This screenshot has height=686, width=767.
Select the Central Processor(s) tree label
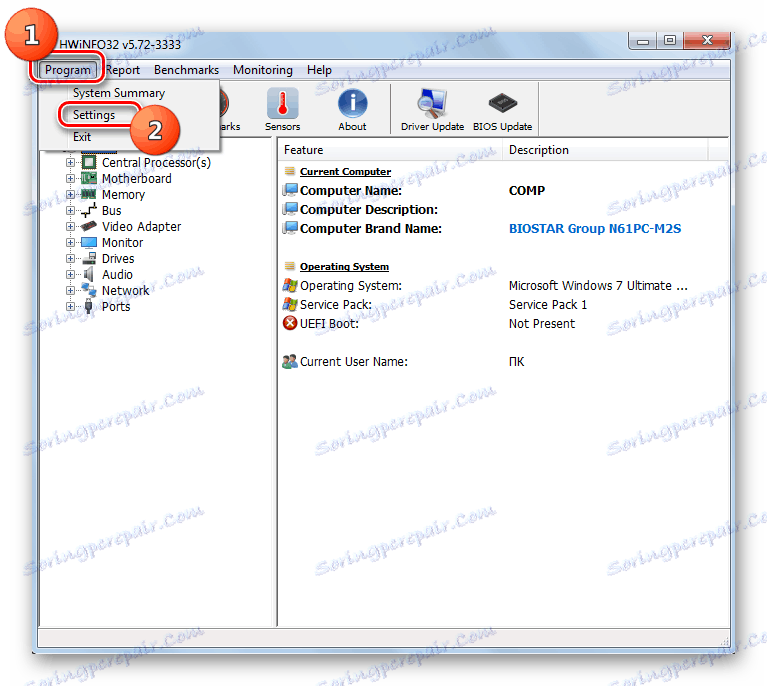(156, 162)
